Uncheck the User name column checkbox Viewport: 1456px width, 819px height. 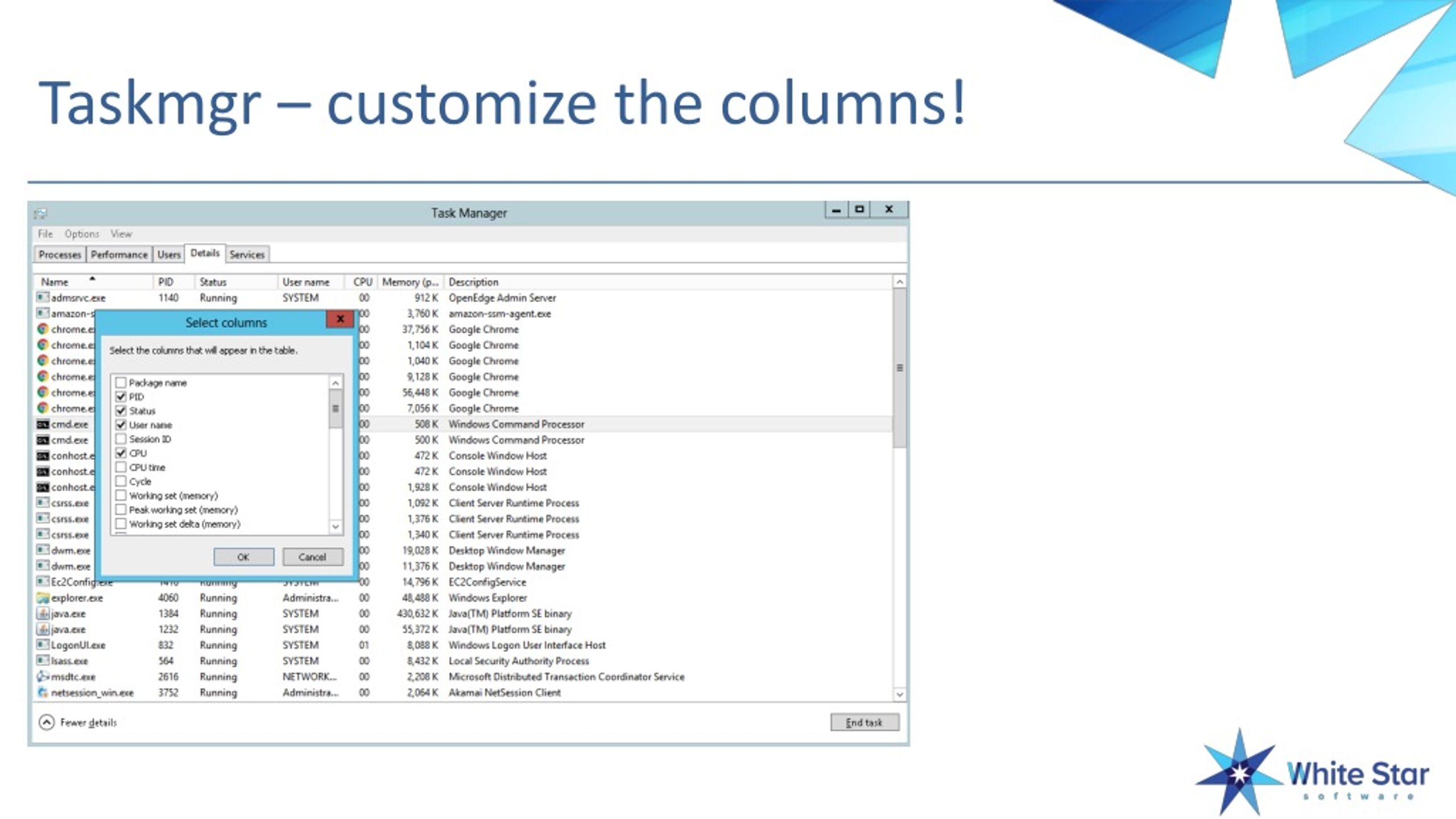(121, 425)
